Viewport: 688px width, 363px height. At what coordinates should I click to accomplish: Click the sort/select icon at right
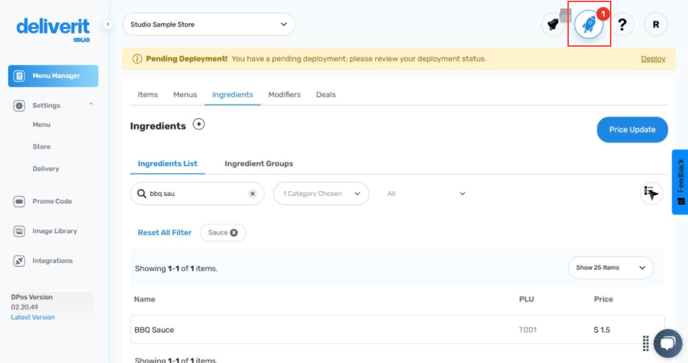click(651, 194)
